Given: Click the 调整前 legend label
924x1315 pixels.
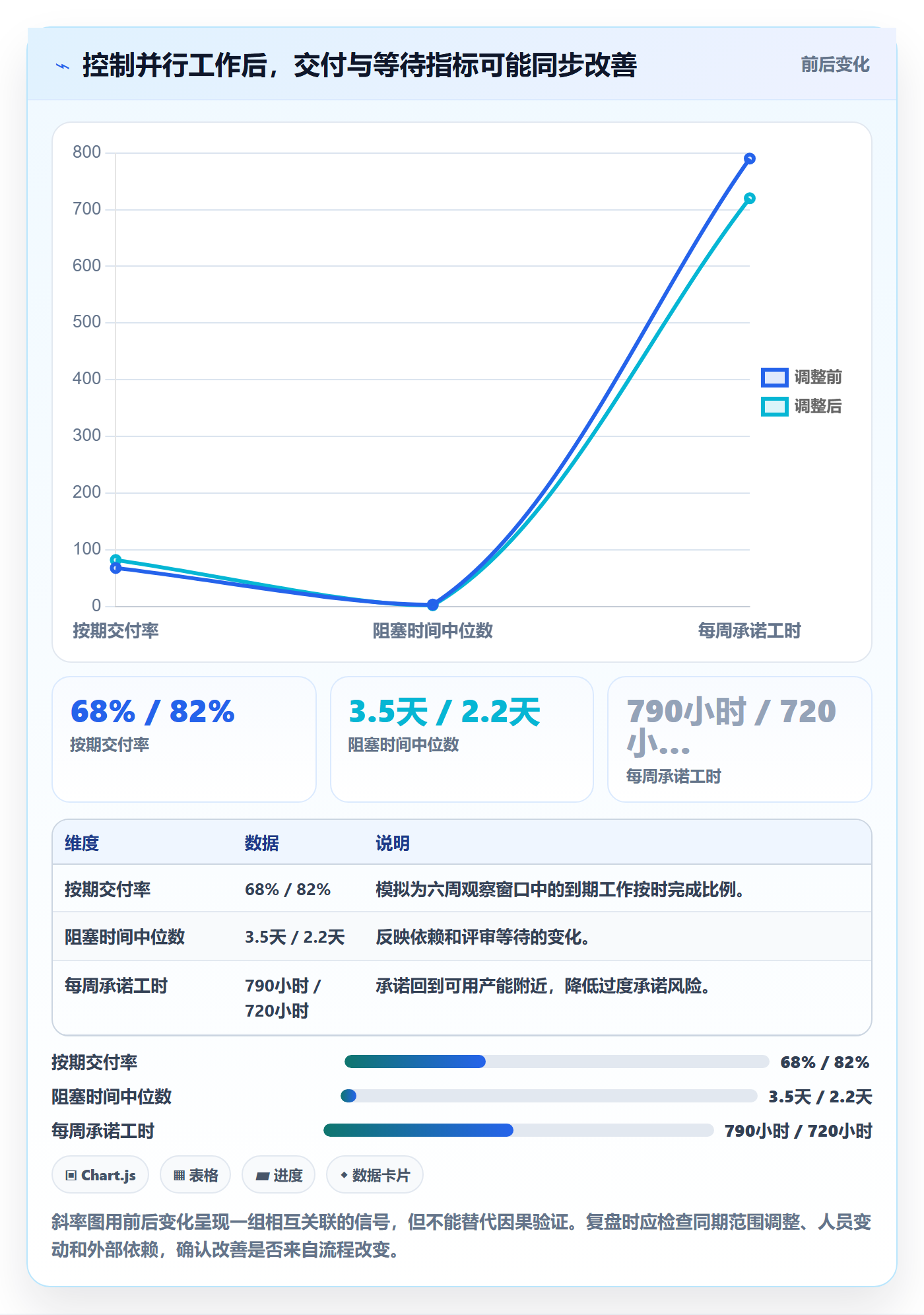Looking at the screenshot, I should [x=818, y=377].
